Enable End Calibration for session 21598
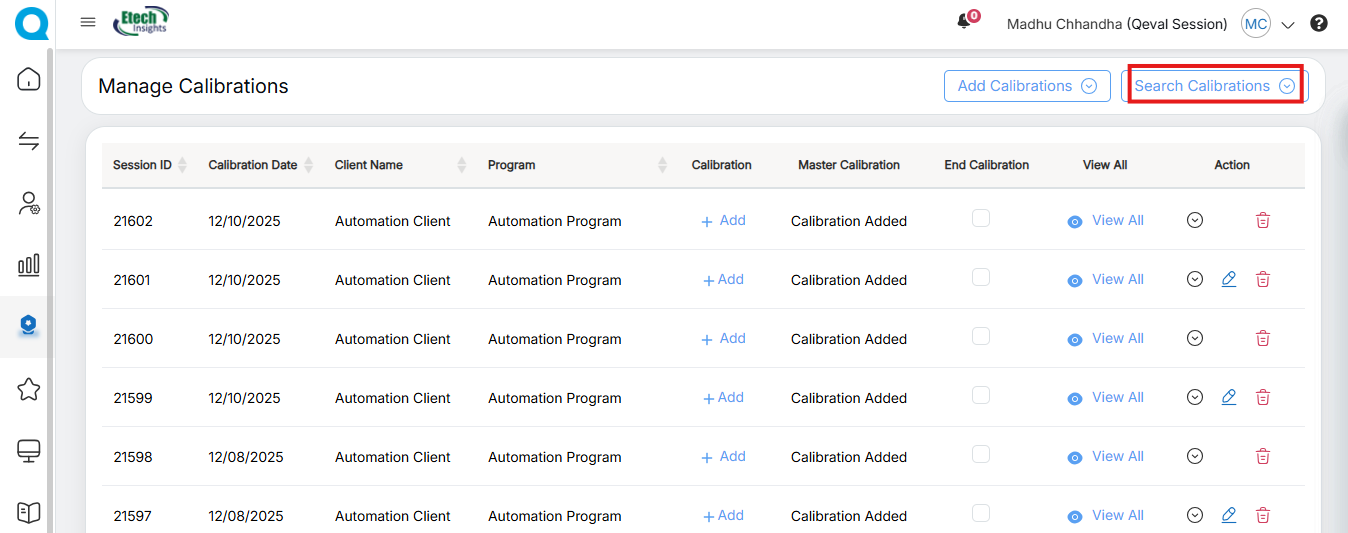The width and height of the screenshot is (1348, 533). (981, 454)
